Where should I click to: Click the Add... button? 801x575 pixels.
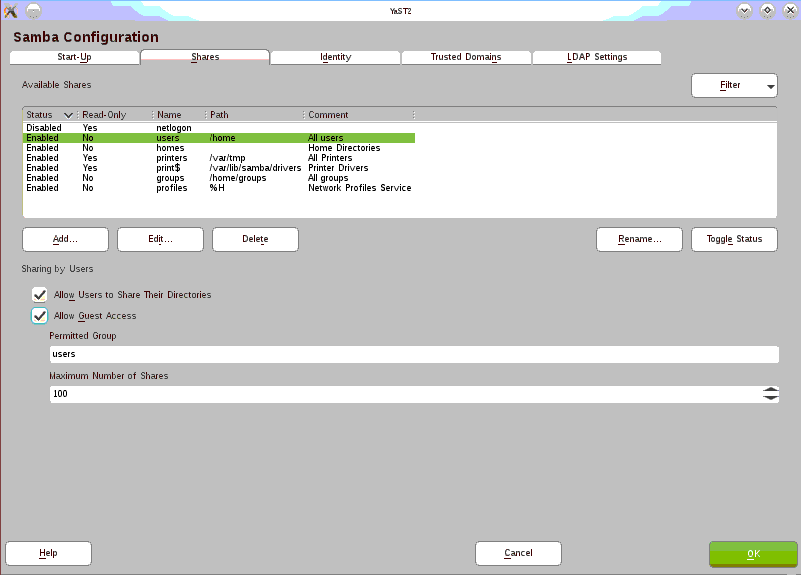65,239
